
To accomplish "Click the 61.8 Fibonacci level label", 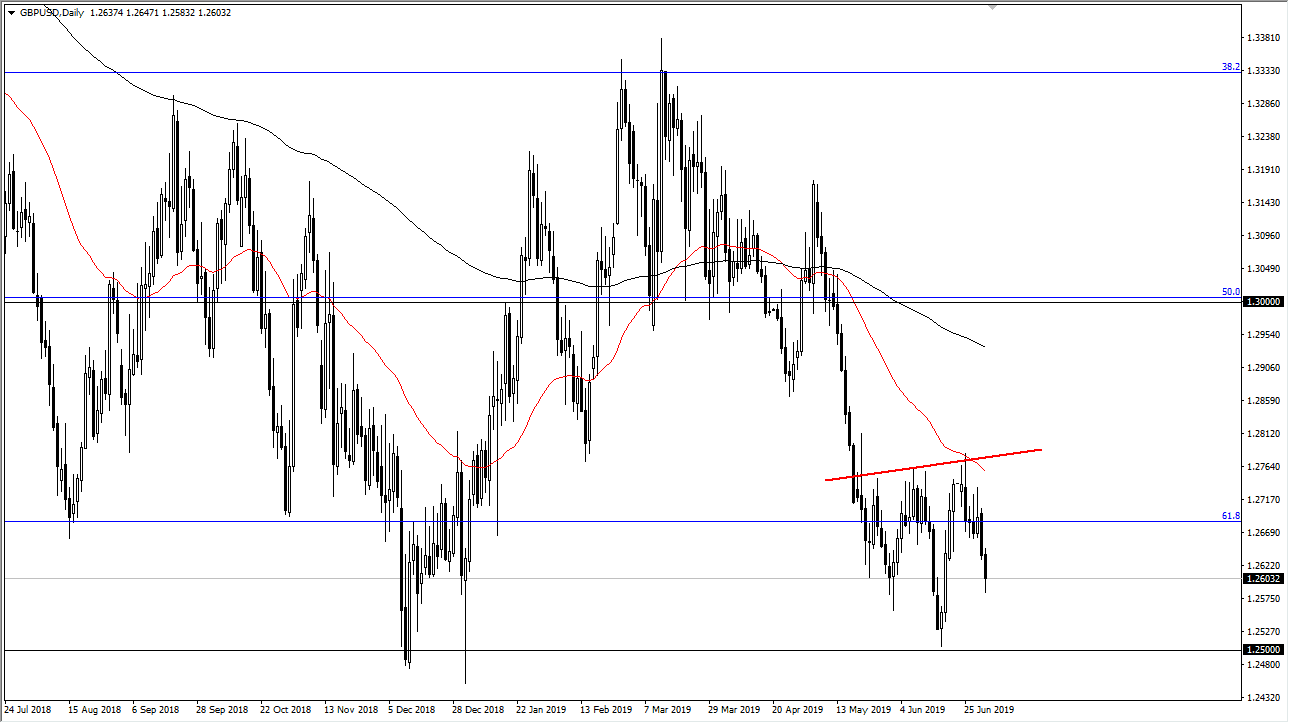I will click(x=1230, y=516).
